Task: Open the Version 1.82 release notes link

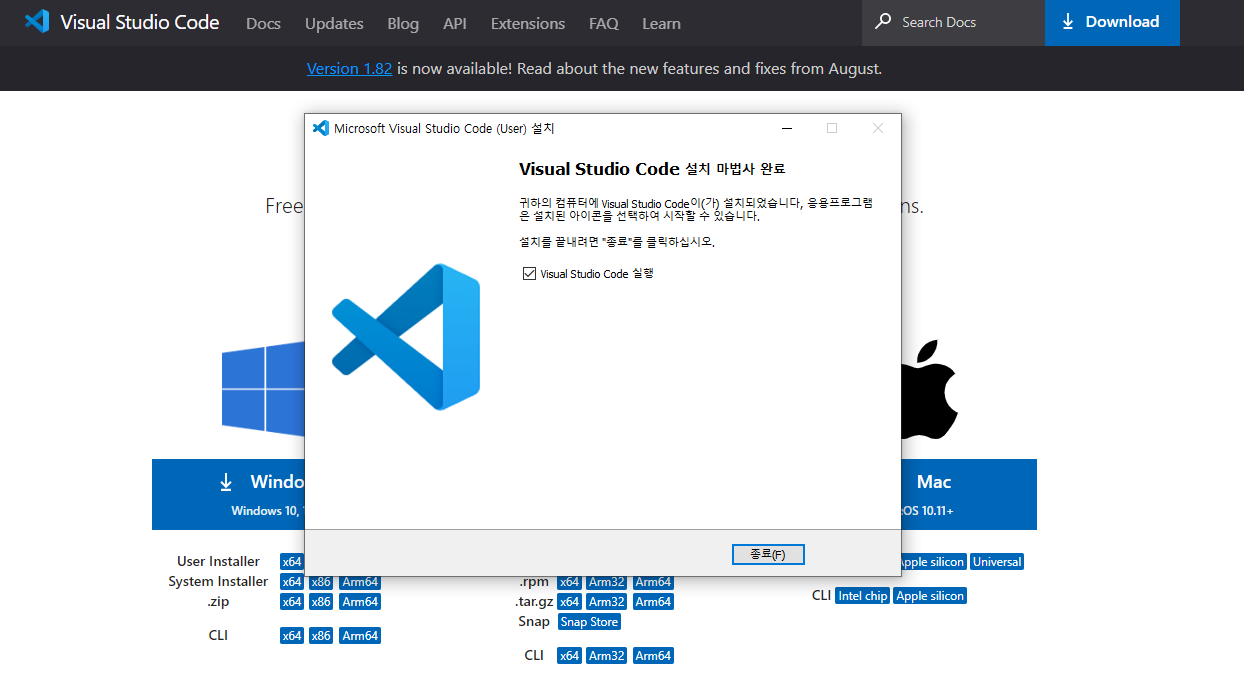Action: pyautogui.click(x=349, y=69)
